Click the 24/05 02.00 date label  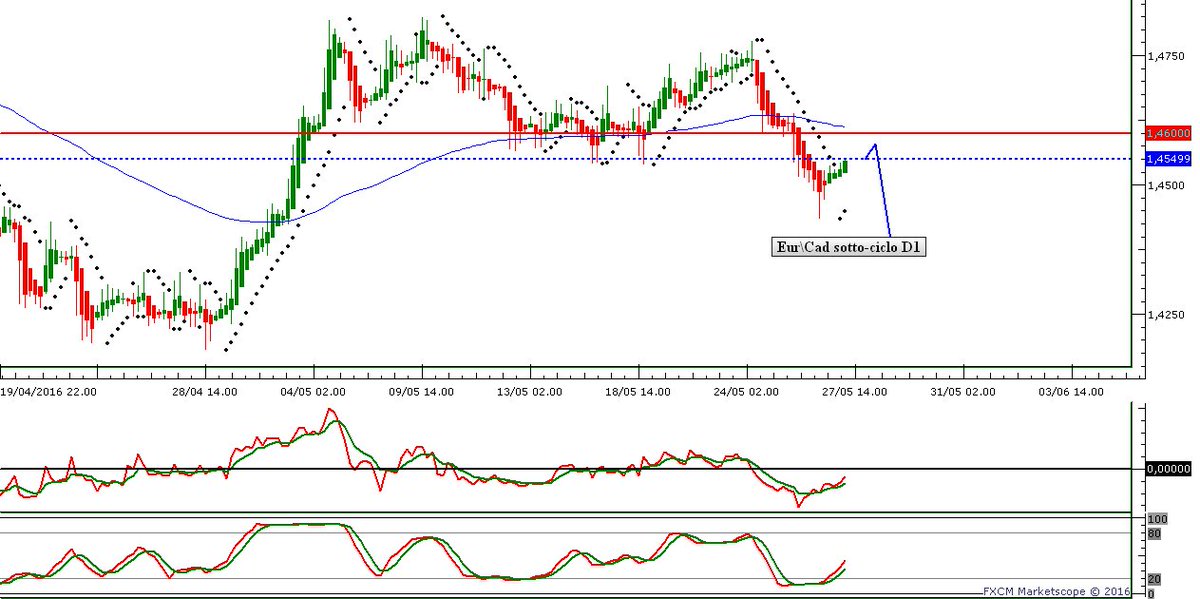pos(748,392)
